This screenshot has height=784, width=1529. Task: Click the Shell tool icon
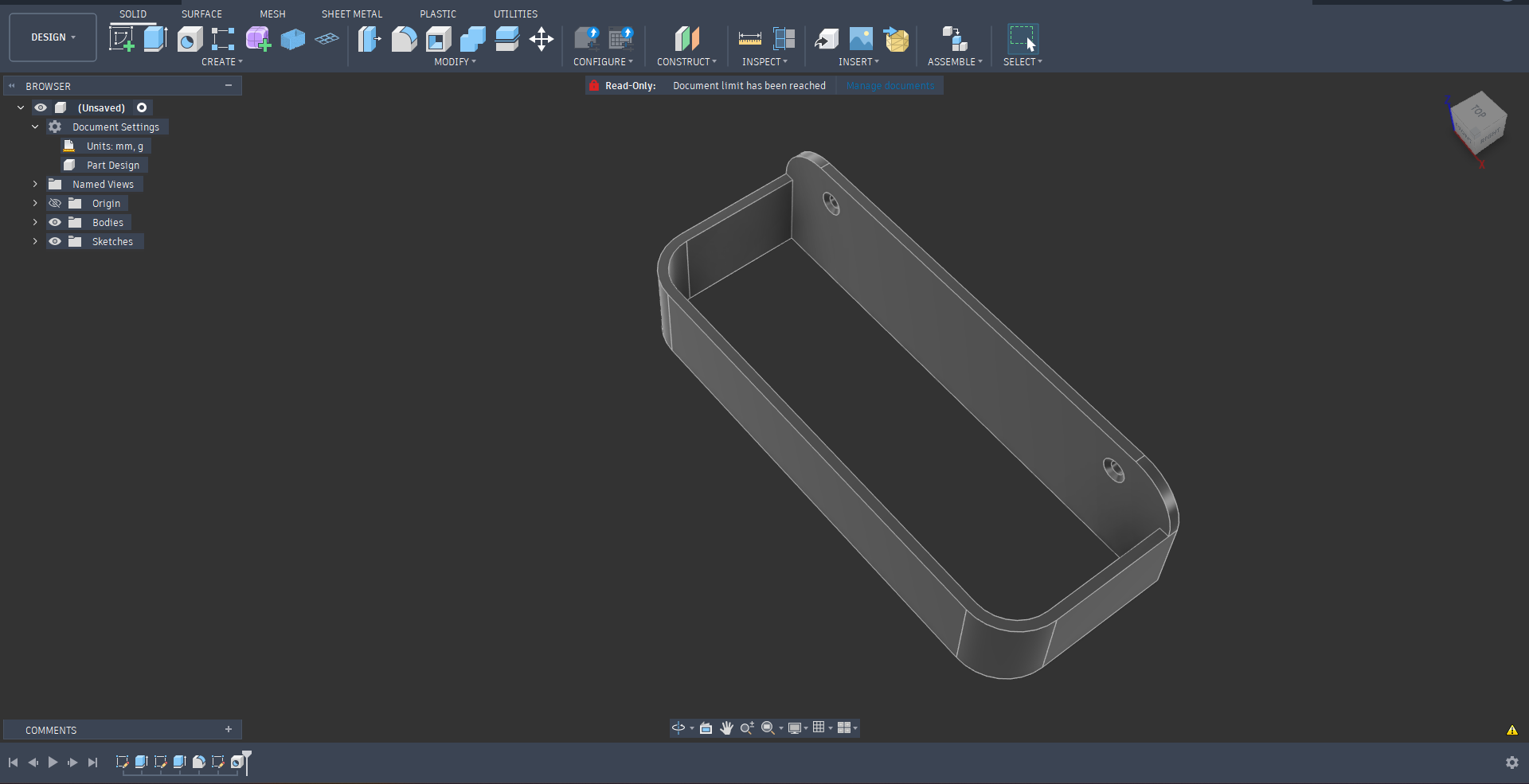[x=438, y=38]
